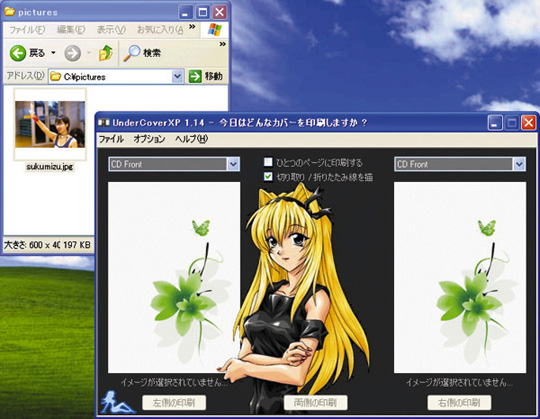This screenshot has height=419, width=540.
Task: Enable the ひとつのページに印刷する checkbox
Action: [x=268, y=162]
